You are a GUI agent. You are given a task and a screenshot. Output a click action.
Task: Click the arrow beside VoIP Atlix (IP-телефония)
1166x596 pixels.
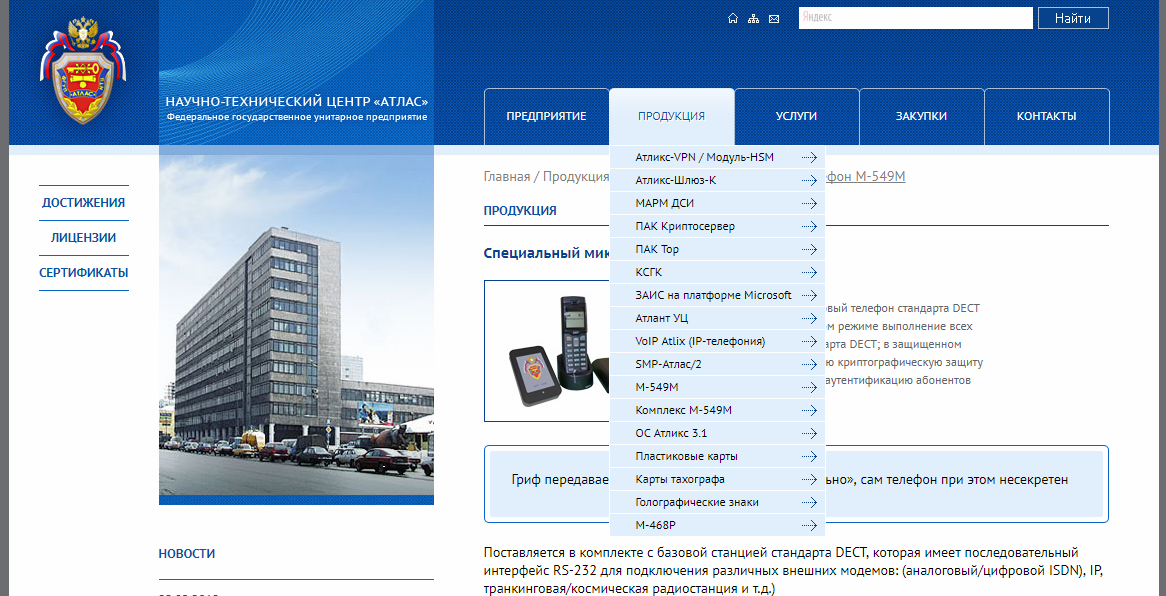click(809, 342)
